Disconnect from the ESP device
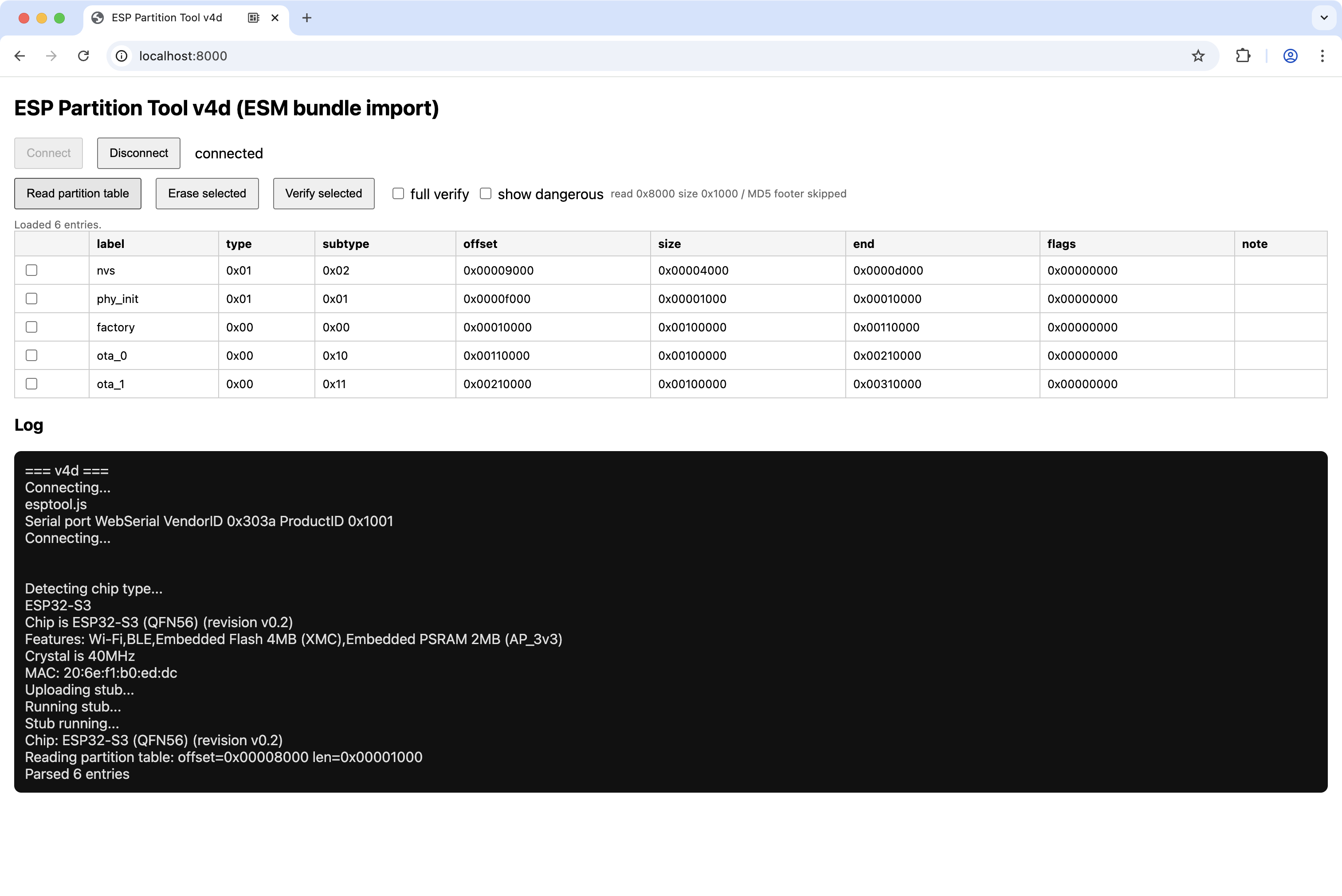 [x=139, y=153]
